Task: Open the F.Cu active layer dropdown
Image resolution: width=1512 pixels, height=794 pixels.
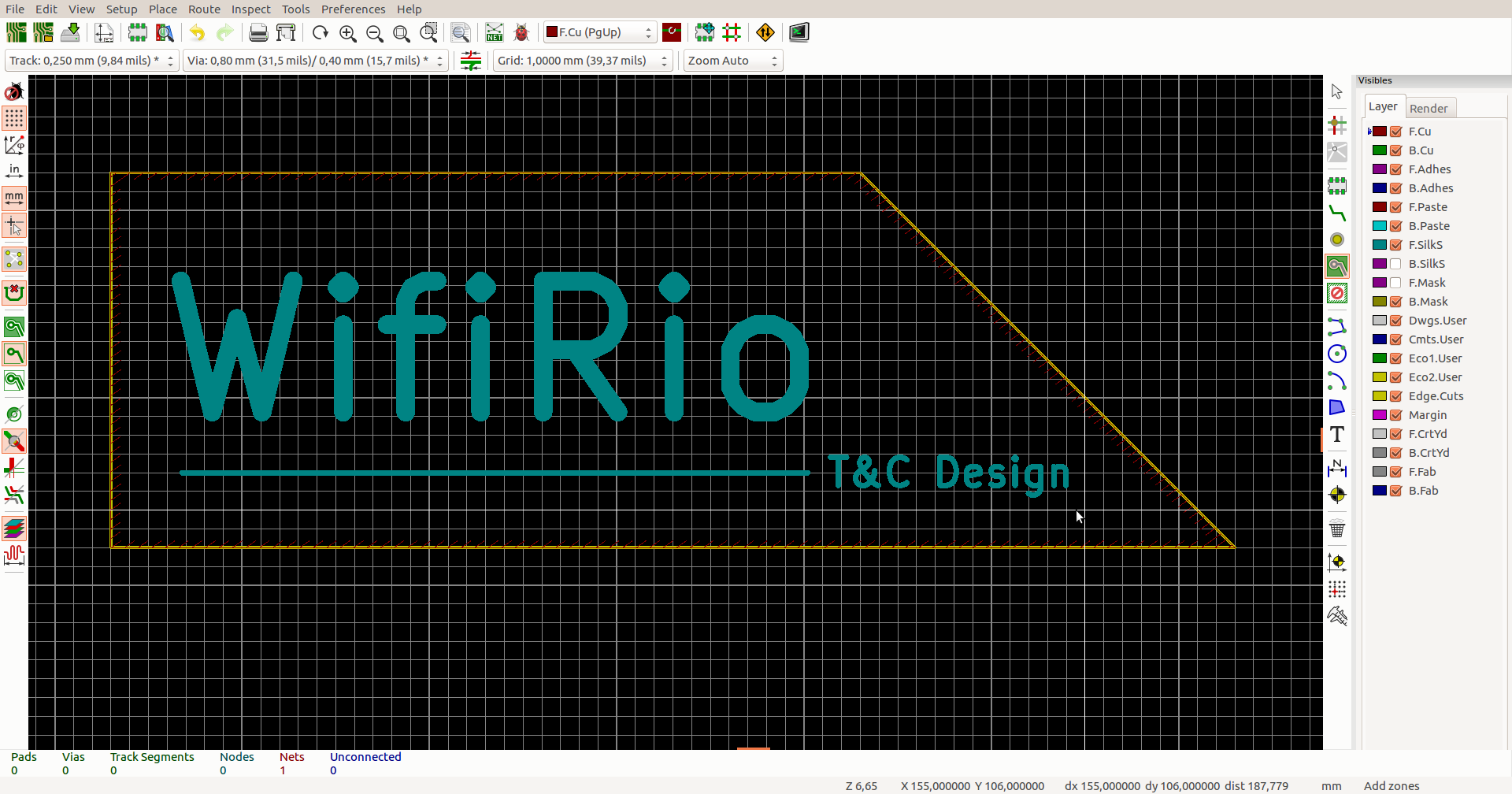Action: (x=600, y=32)
